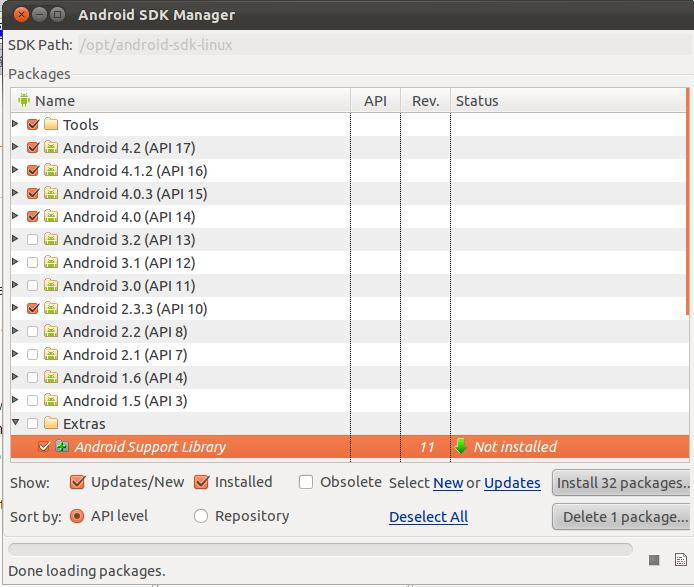This screenshot has width=694, height=587.
Task: Uncheck the Android 2.3.3 (API 10) checkbox
Action: click(x=33, y=309)
